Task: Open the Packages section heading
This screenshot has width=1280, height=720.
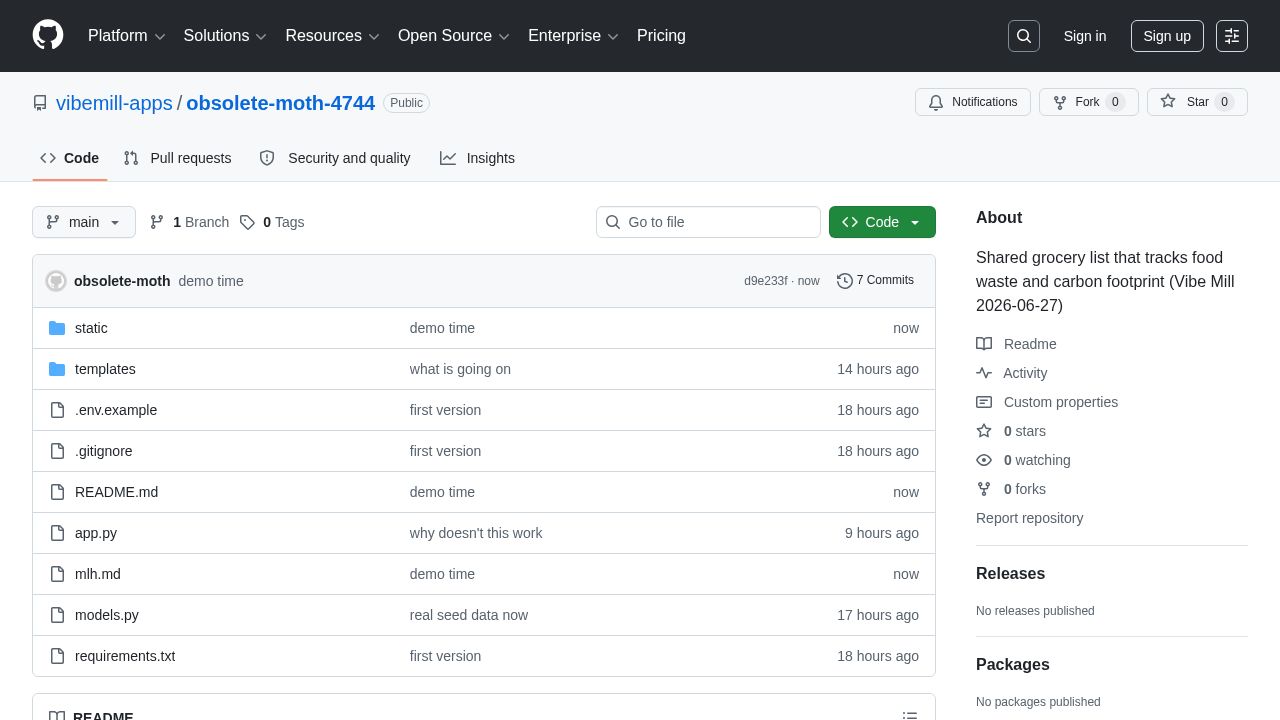Action: (1012, 665)
